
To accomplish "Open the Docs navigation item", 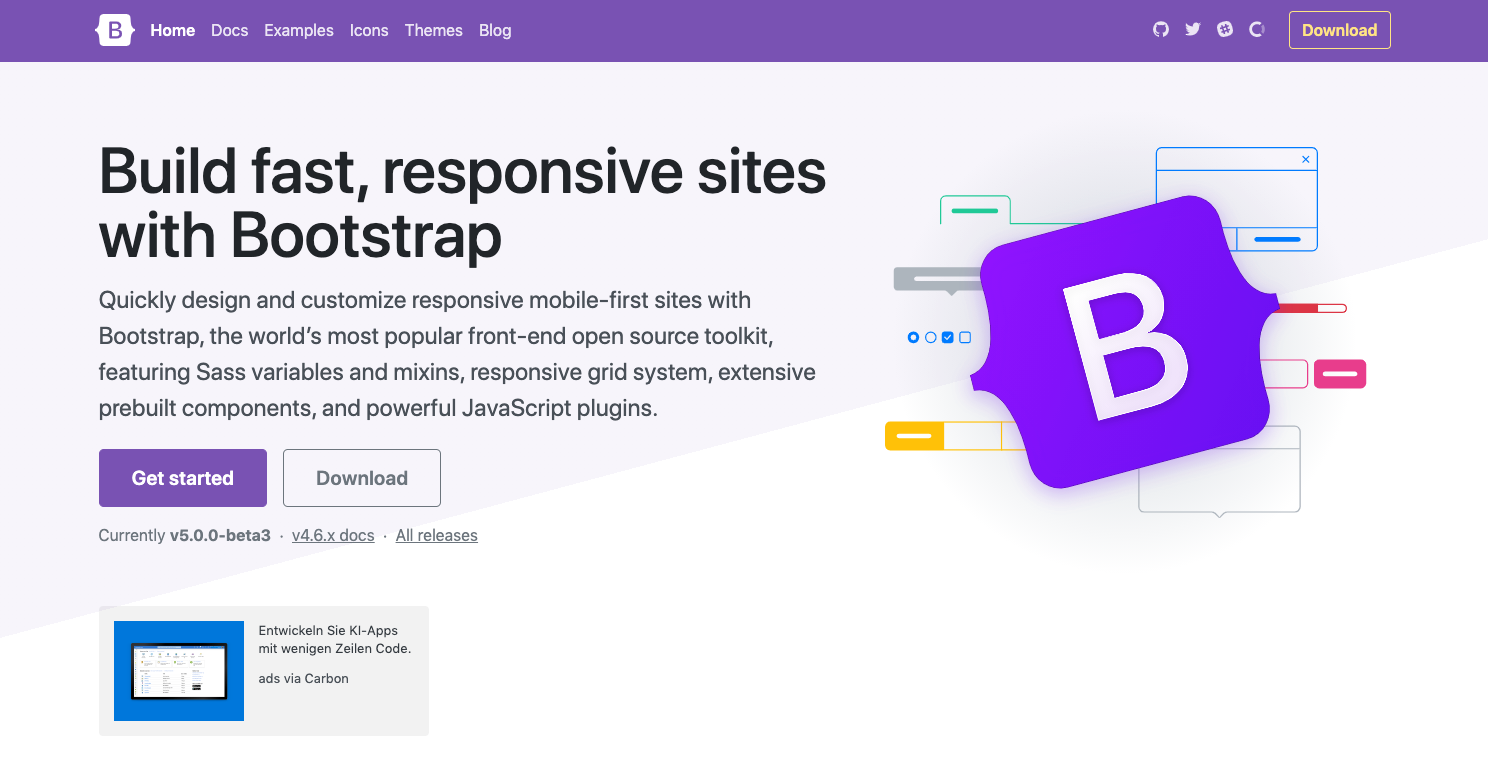I will (229, 30).
